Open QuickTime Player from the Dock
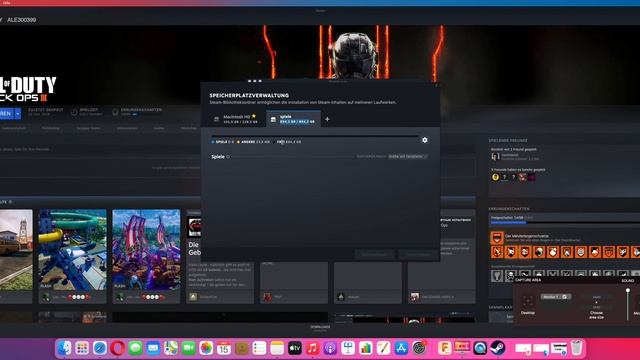 pos(480,348)
